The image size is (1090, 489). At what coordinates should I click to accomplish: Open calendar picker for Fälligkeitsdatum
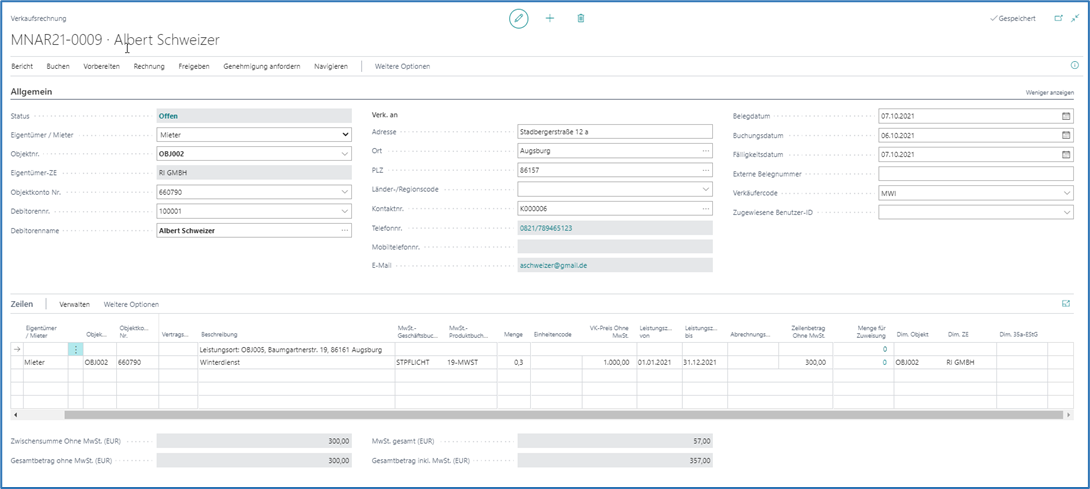pyautogui.click(x=1066, y=155)
